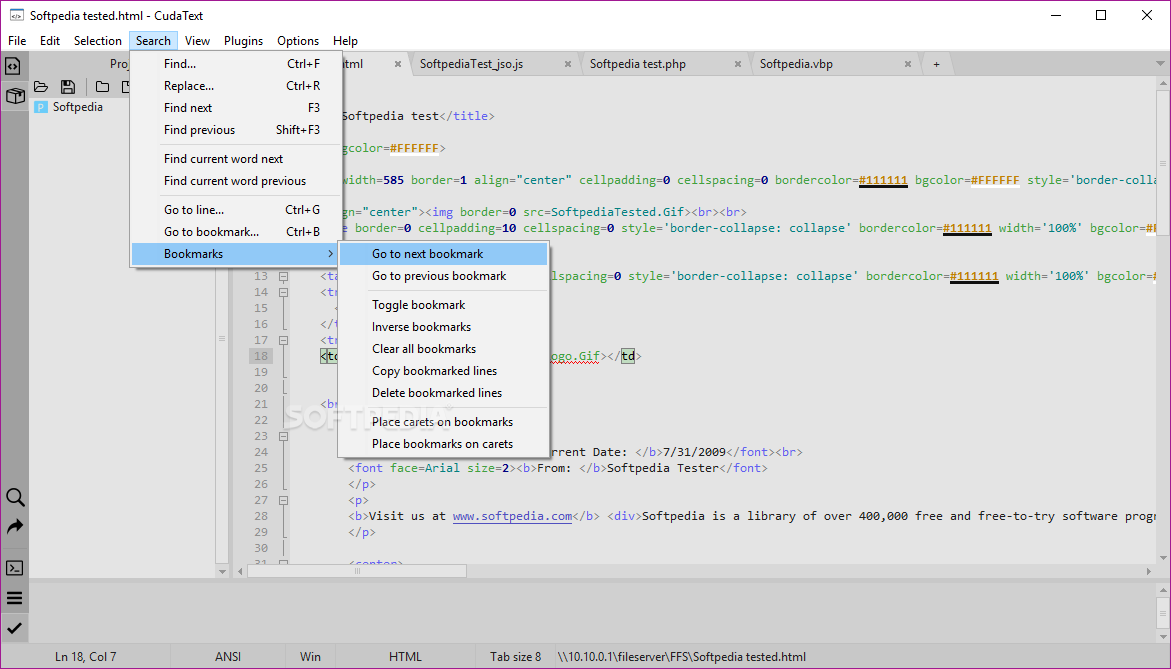The width and height of the screenshot is (1171, 669).
Task: Select Copy bookmarked lines entry
Action: (444, 371)
